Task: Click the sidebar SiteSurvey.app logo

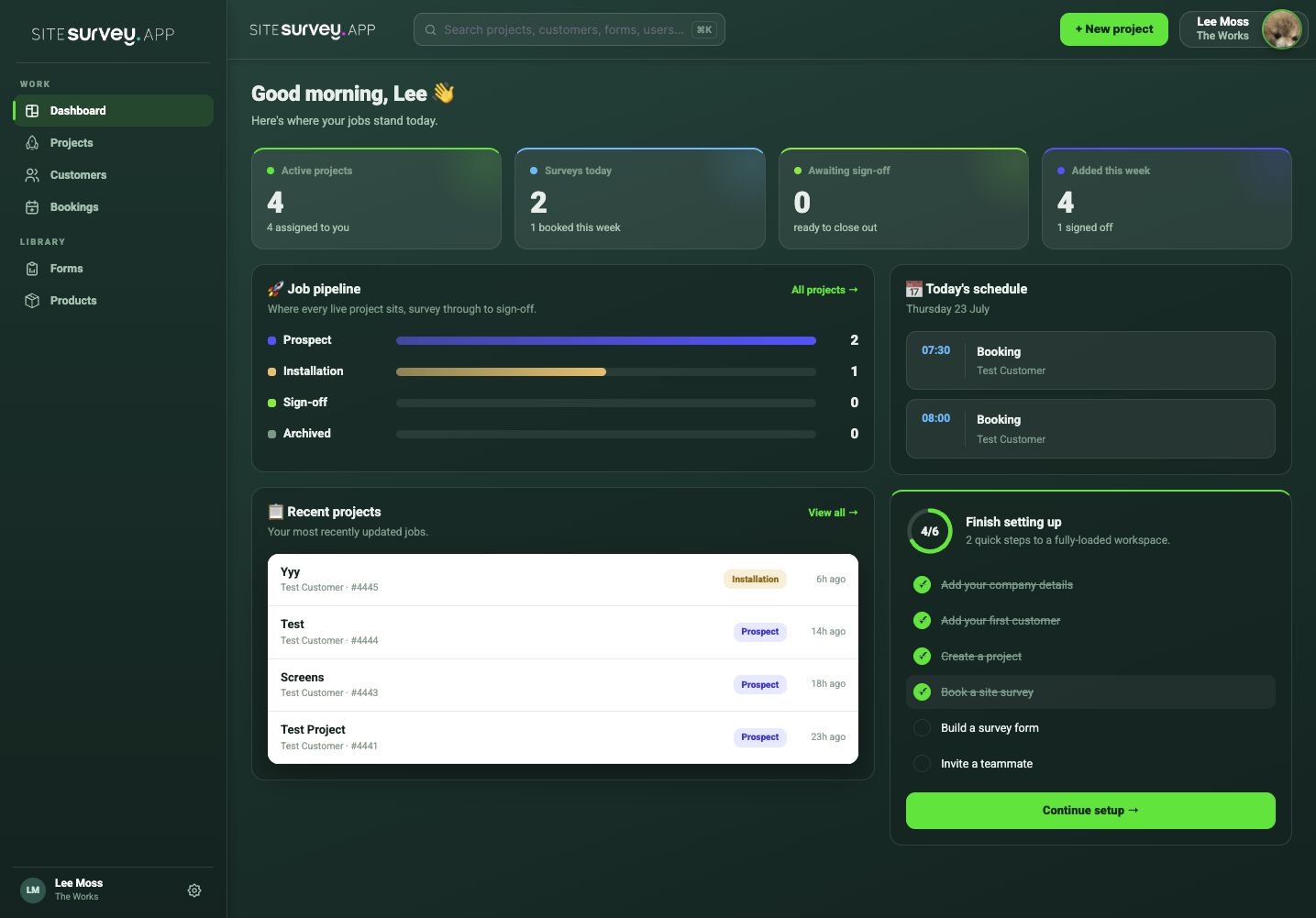Action: [x=103, y=34]
